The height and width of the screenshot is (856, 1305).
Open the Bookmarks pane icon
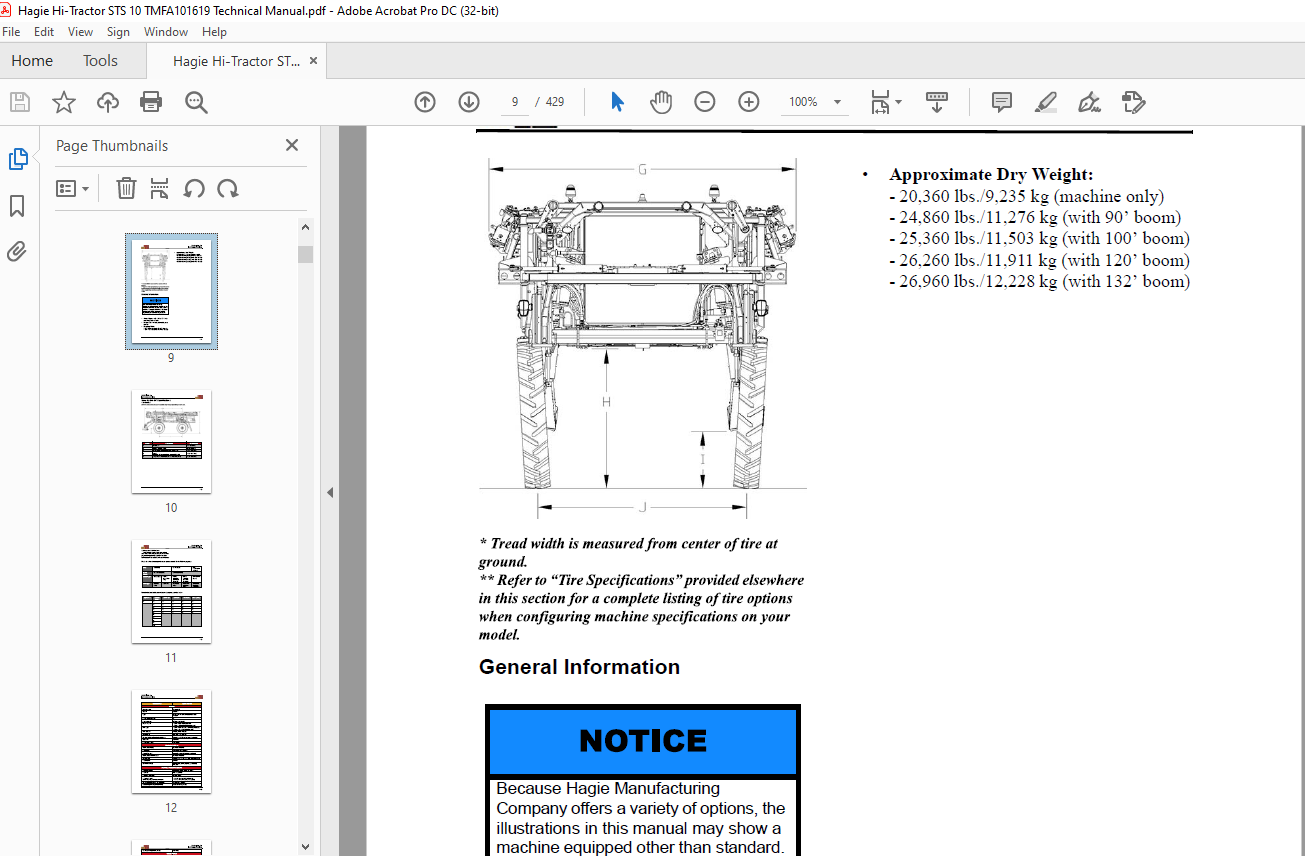pyautogui.click(x=17, y=206)
